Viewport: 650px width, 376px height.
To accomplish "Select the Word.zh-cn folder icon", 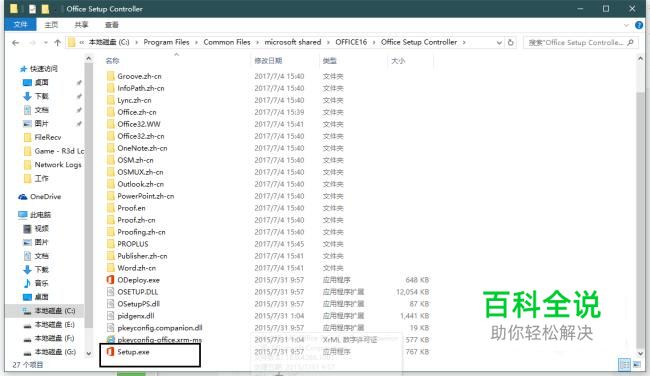I will [x=110, y=268].
